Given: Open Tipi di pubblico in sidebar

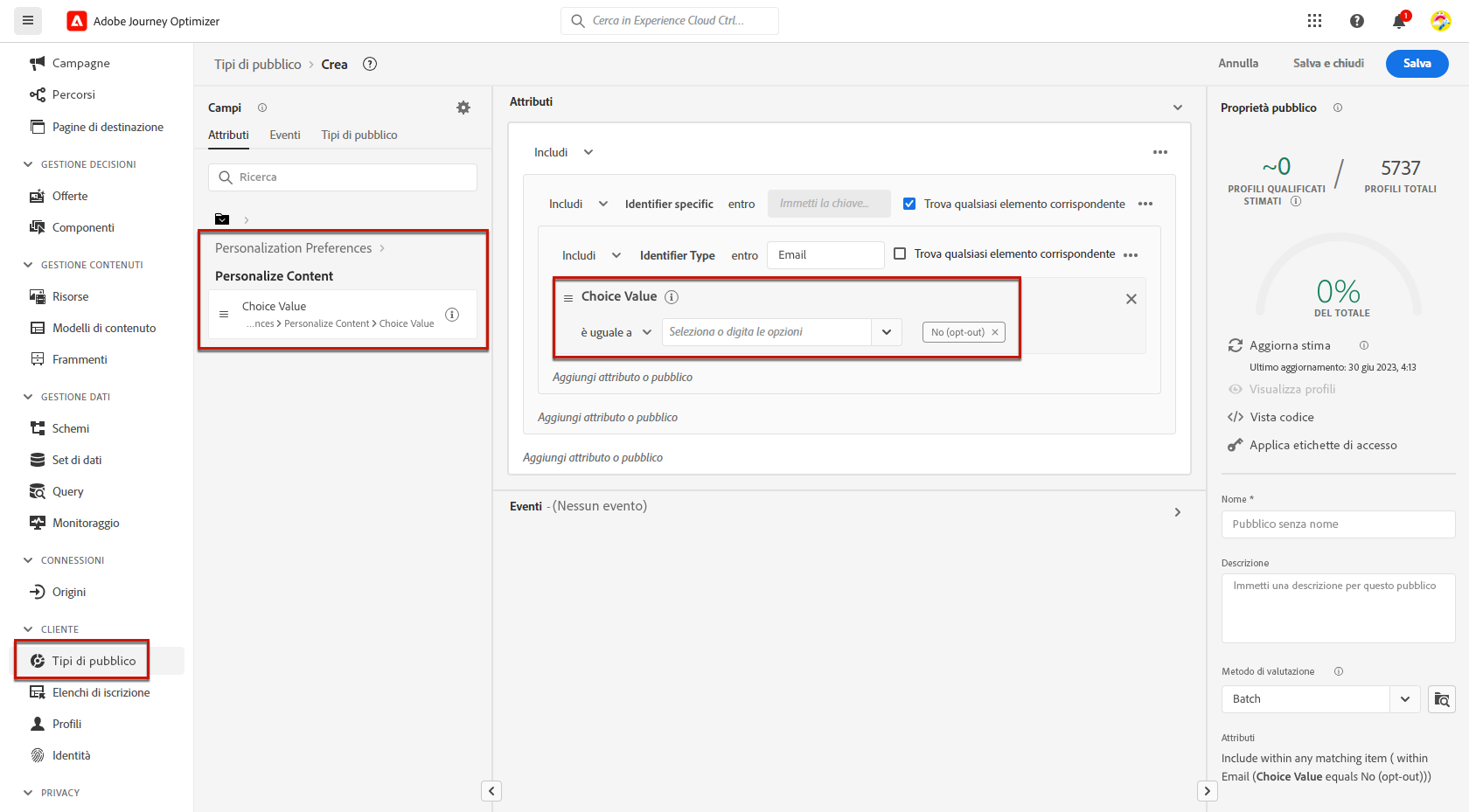Looking at the screenshot, I should point(94,661).
